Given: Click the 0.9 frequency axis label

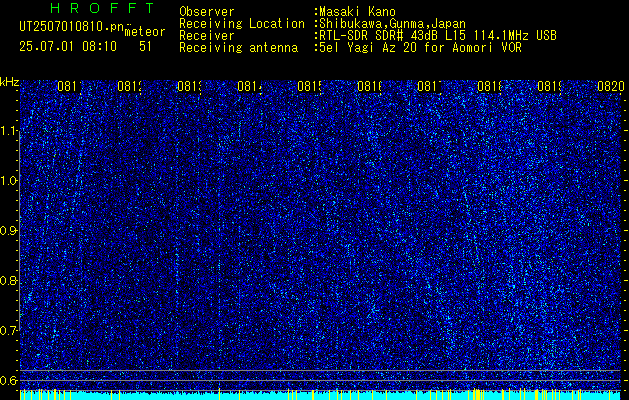Looking at the screenshot, I should 9,231.
